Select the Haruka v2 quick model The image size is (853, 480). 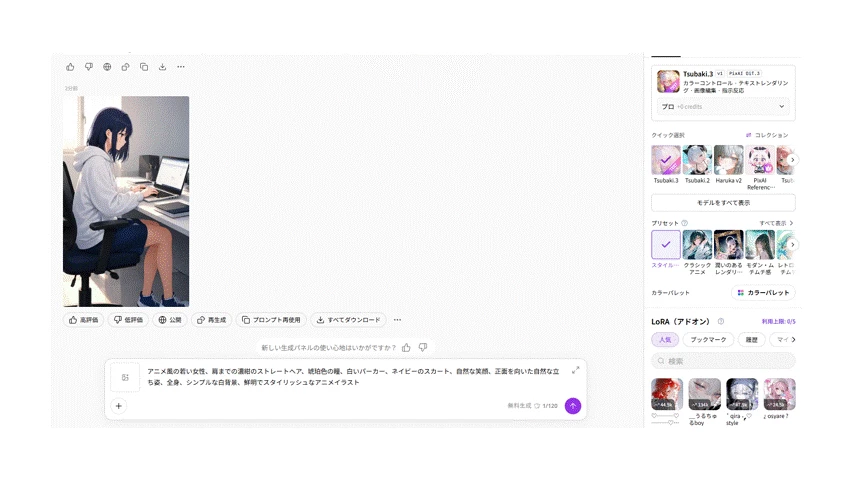[x=728, y=164]
